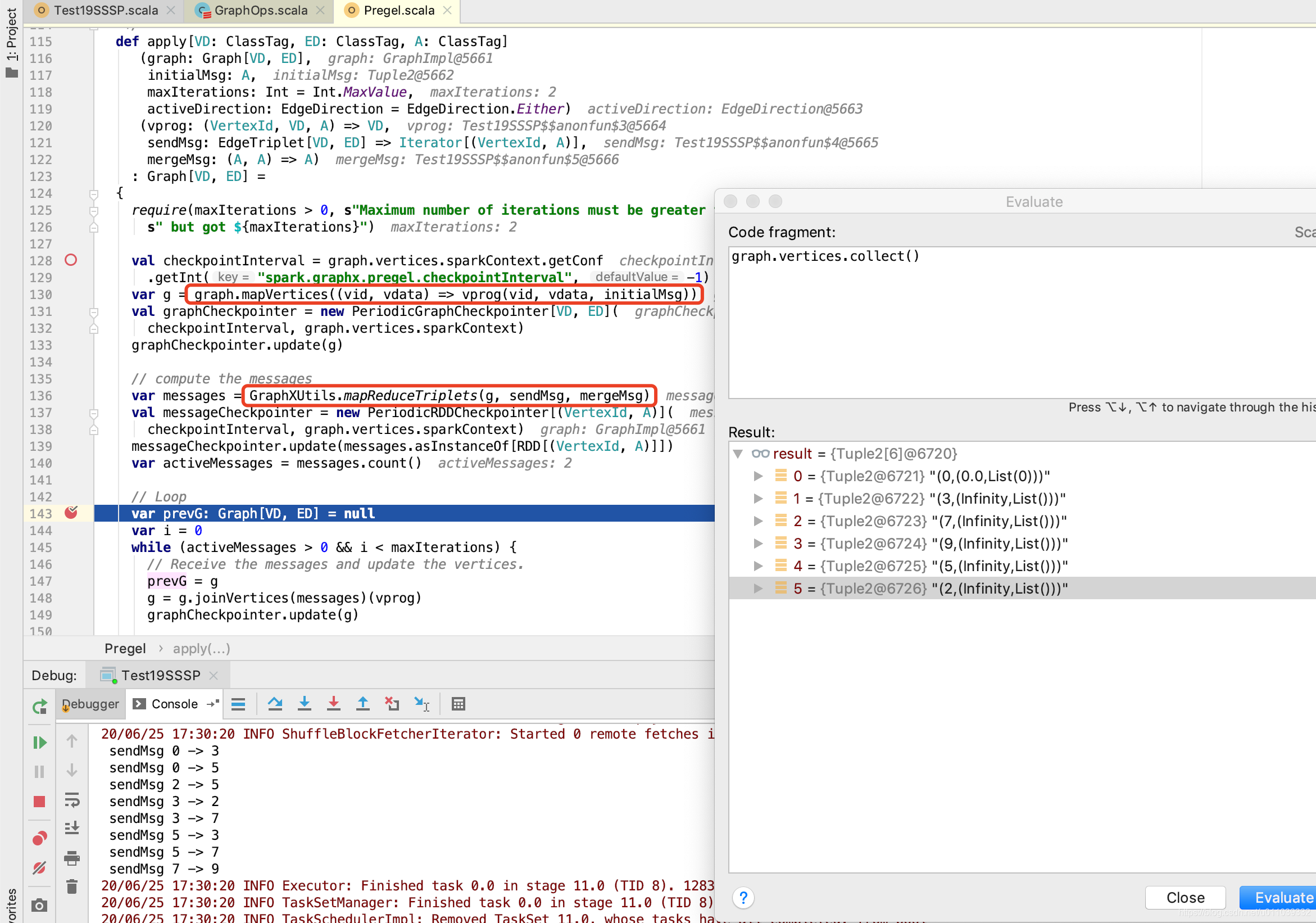
Task: Click the Step Over debugger icon
Action: [275, 704]
